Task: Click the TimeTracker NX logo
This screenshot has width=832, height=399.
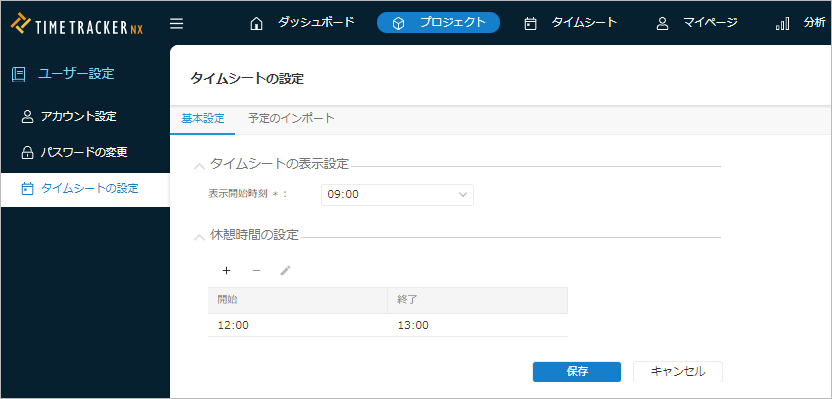Action: pos(76,24)
